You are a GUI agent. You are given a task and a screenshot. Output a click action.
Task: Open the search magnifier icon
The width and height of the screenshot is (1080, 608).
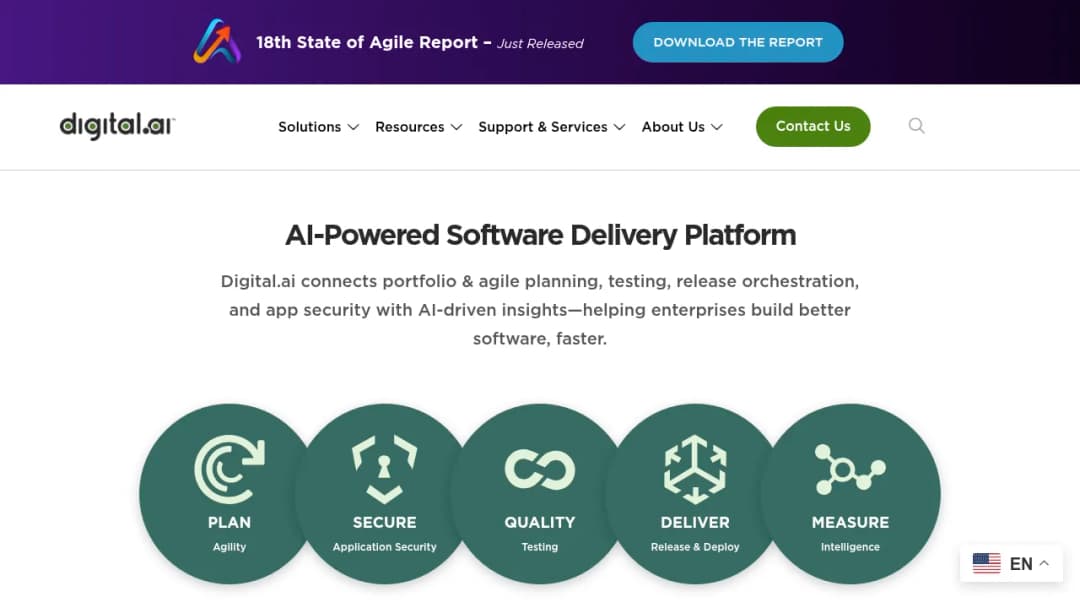(x=916, y=126)
